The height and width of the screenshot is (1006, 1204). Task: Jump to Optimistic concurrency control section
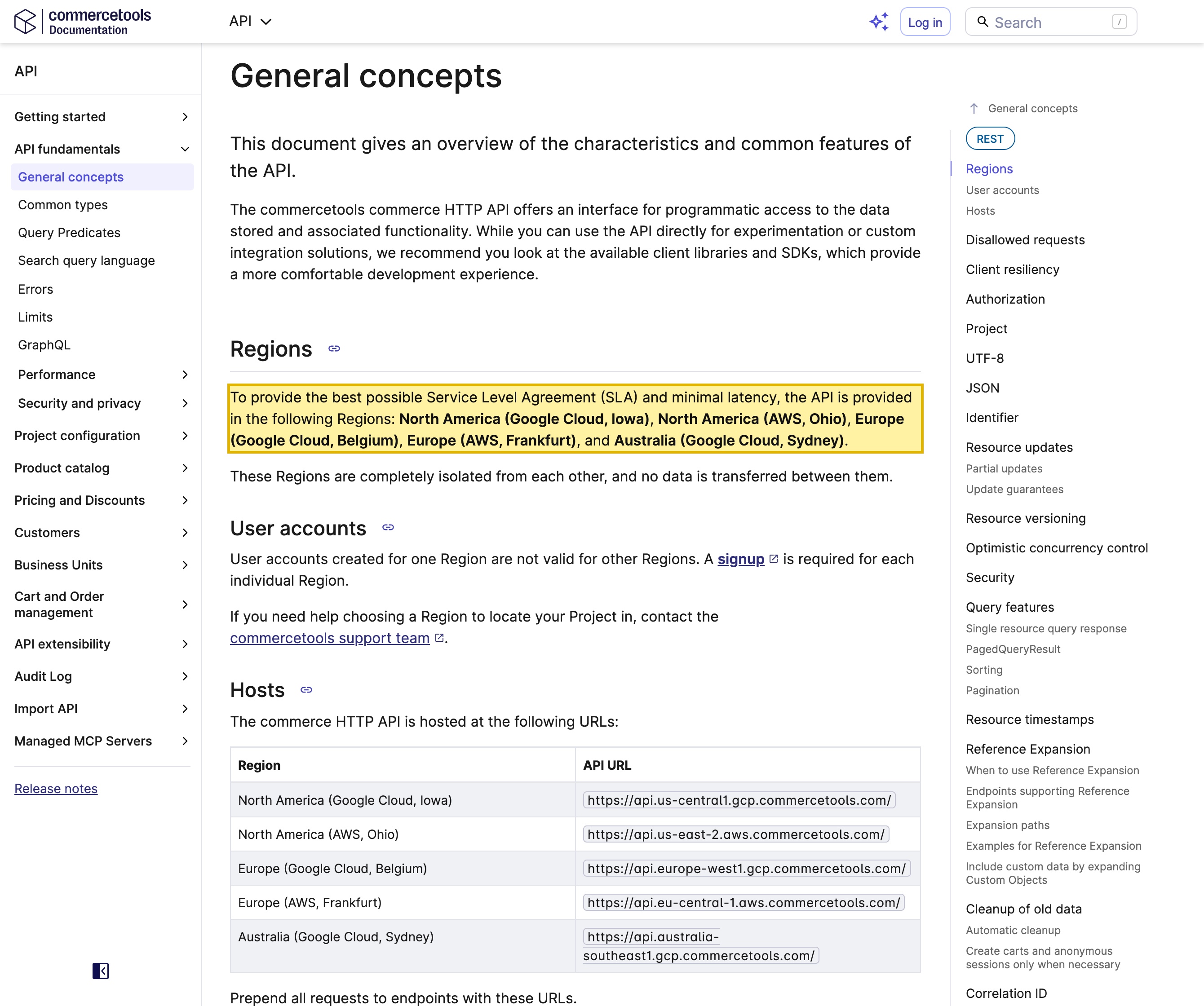click(x=1057, y=547)
